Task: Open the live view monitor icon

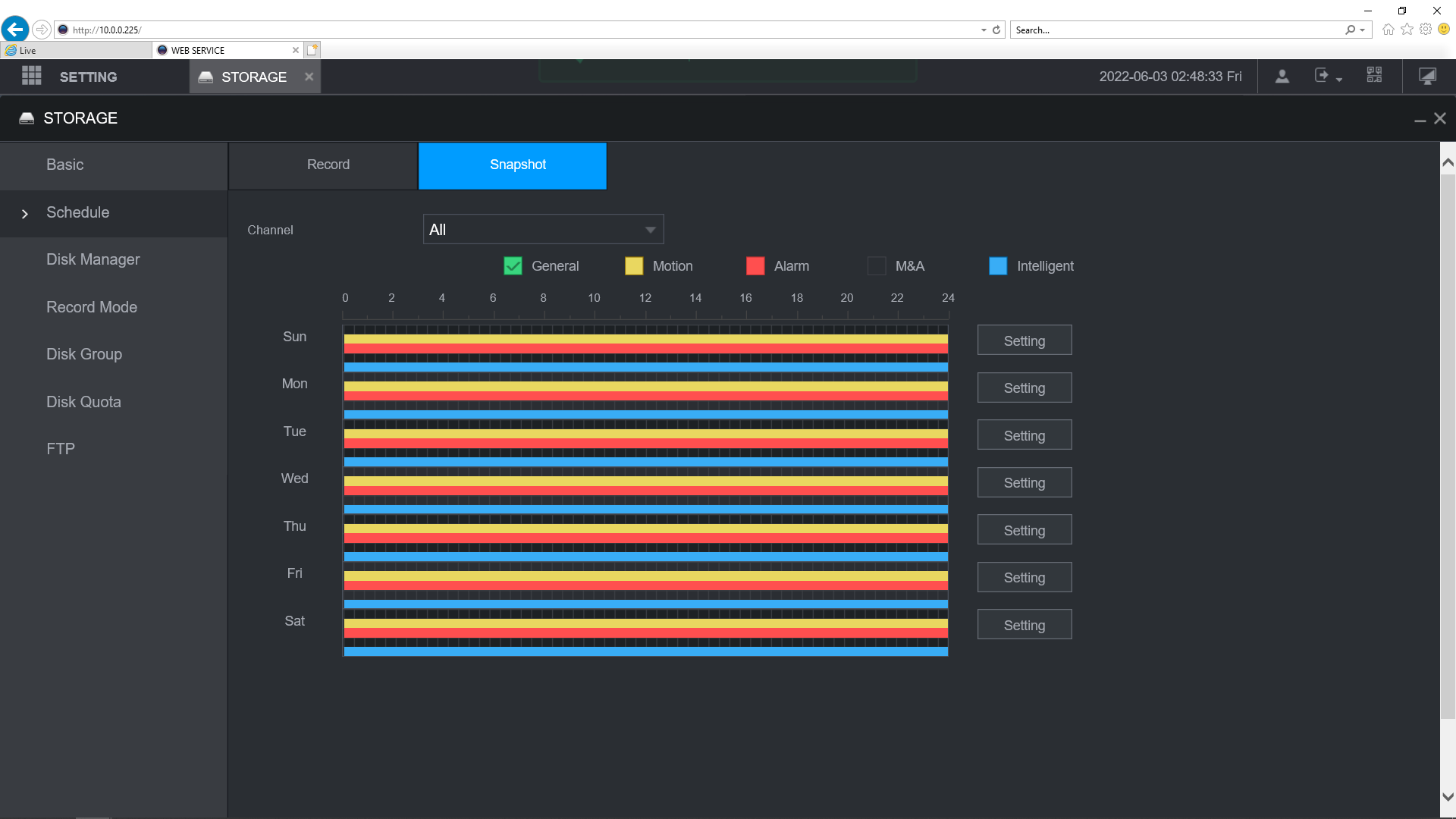Action: (1427, 77)
